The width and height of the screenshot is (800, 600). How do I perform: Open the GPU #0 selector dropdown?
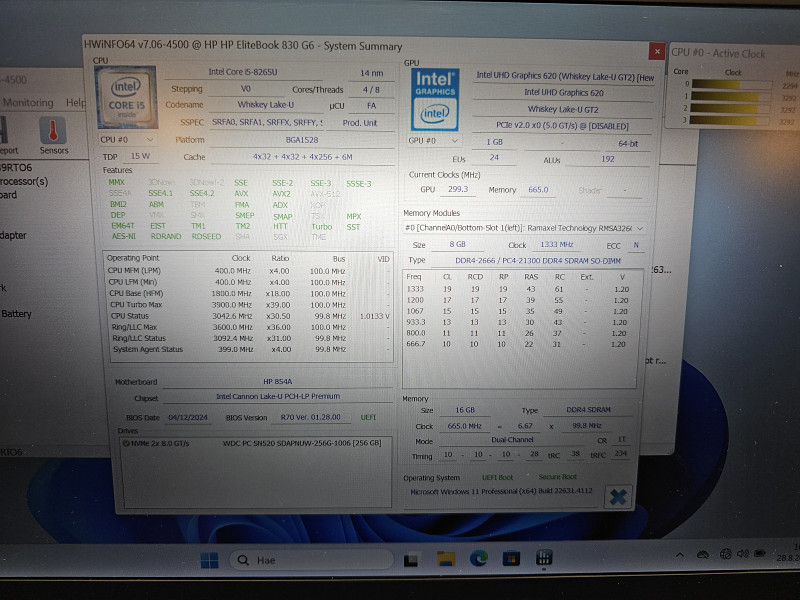(x=434, y=140)
